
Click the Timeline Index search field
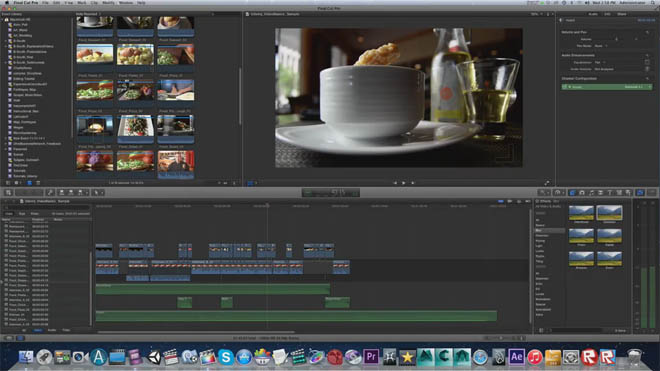(x=47, y=208)
